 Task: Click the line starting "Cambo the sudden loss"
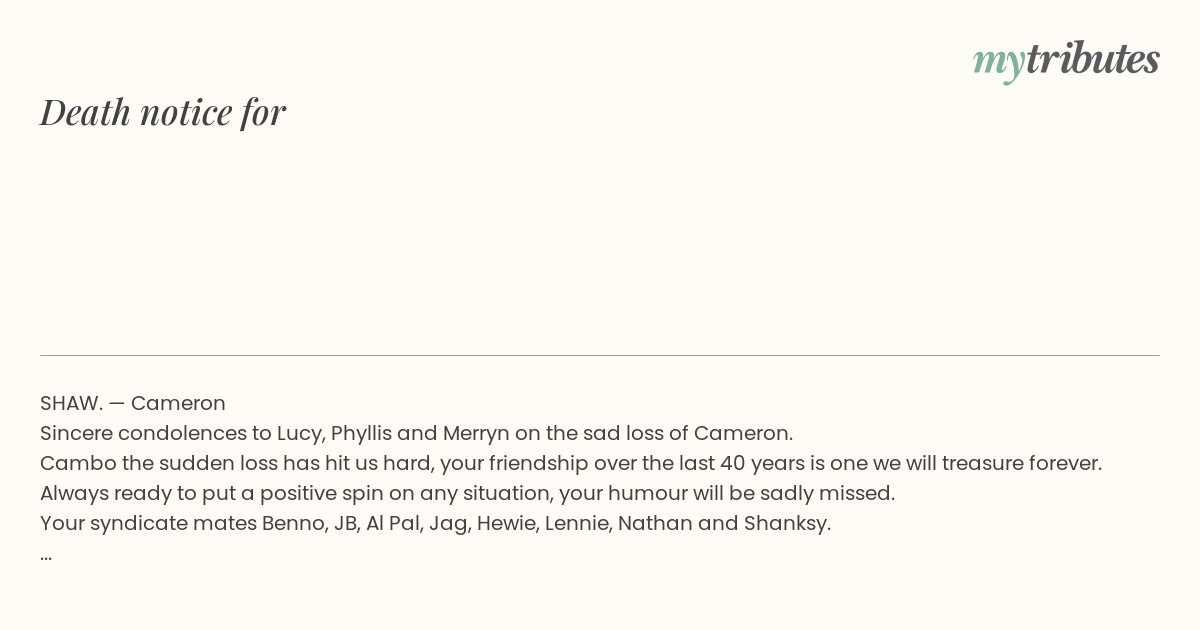[571, 463]
